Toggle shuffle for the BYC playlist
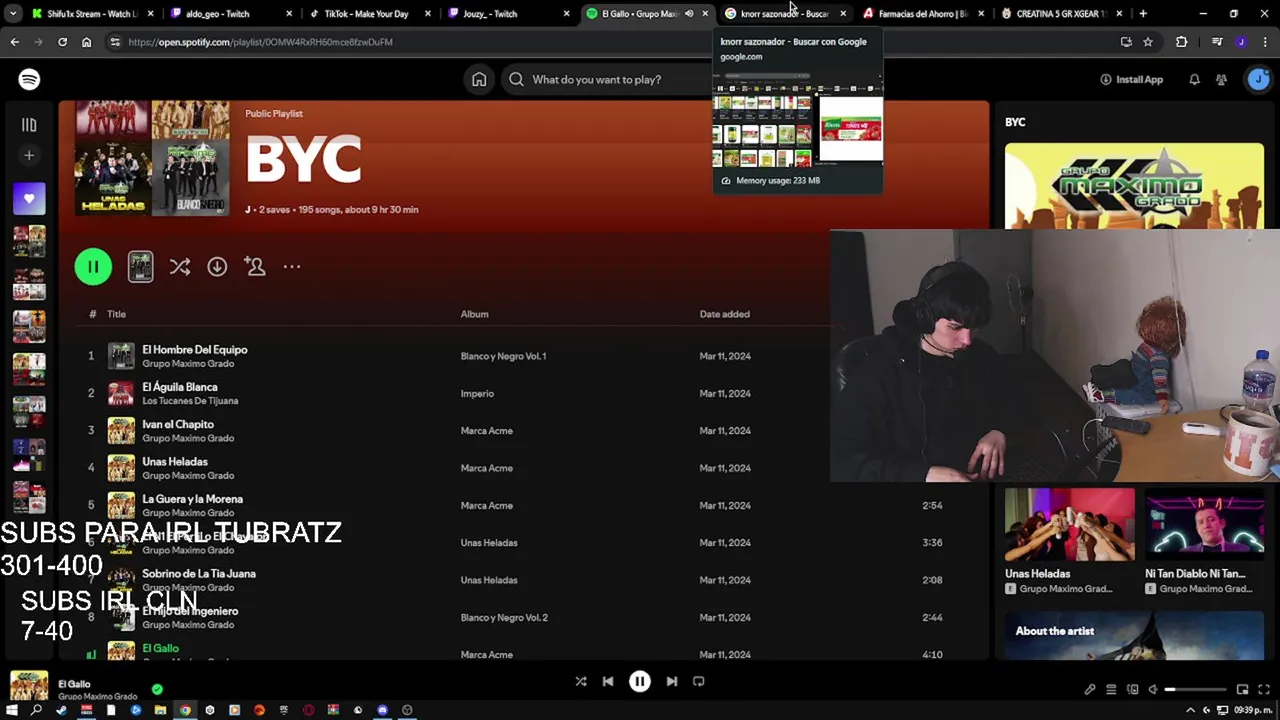Viewport: 1280px width, 720px height. point(179,266)
